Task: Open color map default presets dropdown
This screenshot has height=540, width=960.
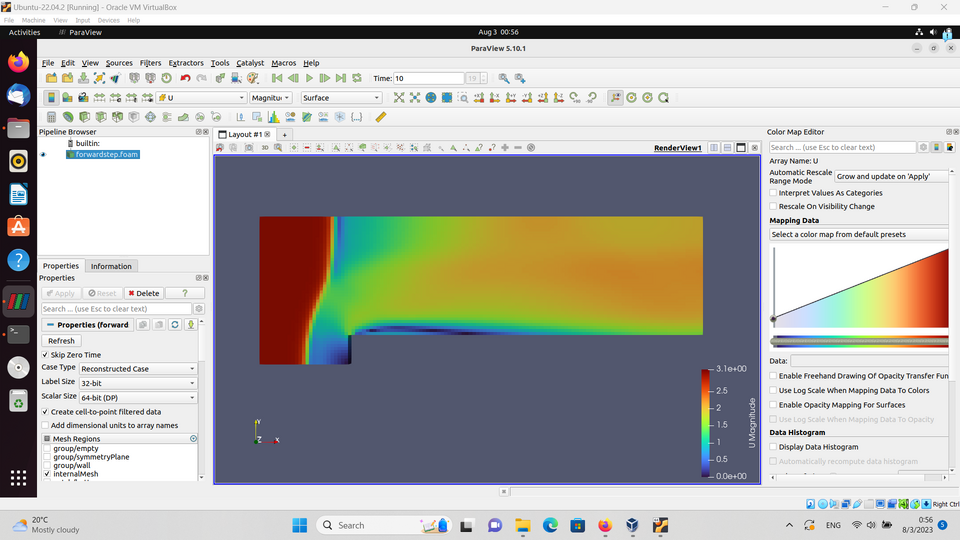Action: click(858, 234)
